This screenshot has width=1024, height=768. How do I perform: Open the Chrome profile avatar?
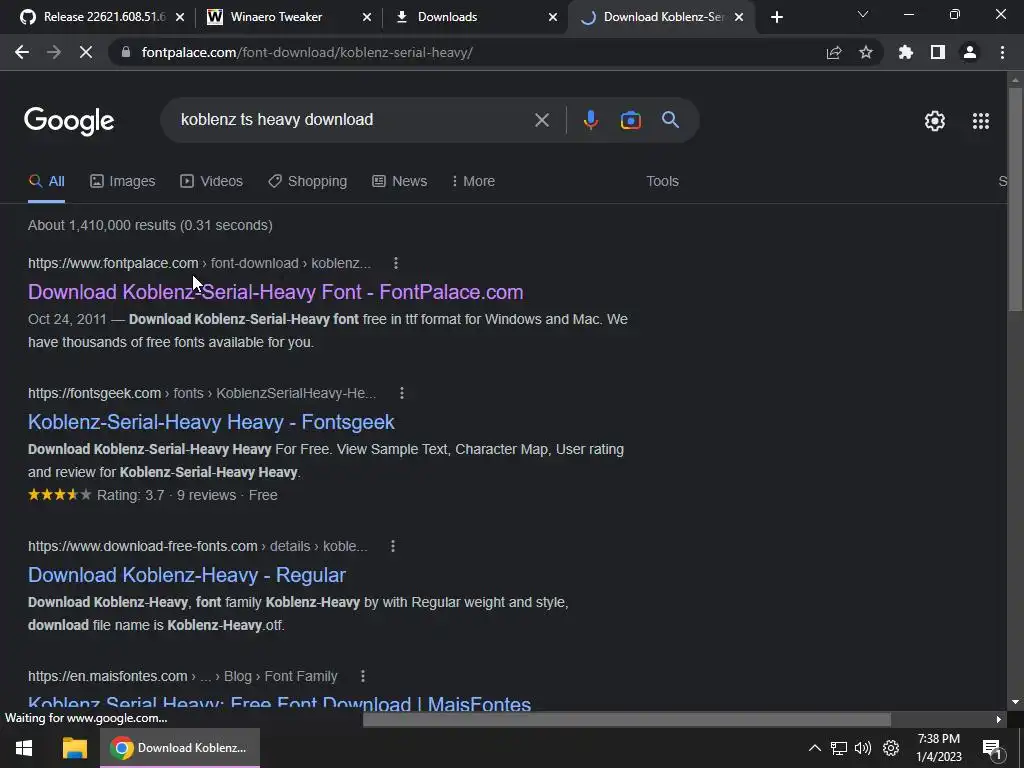tap(970, 52)
